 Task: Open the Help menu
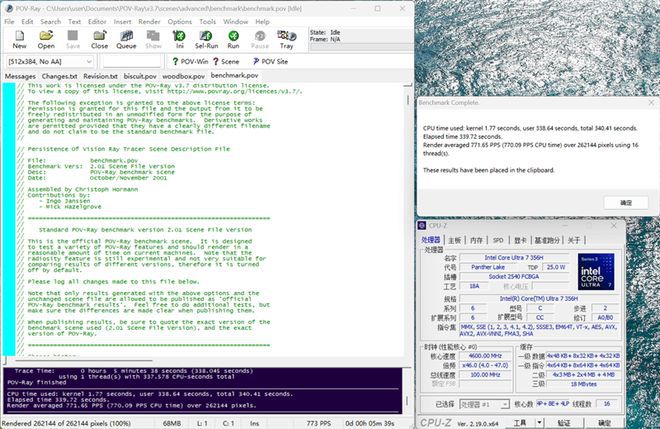click(262, 21)
